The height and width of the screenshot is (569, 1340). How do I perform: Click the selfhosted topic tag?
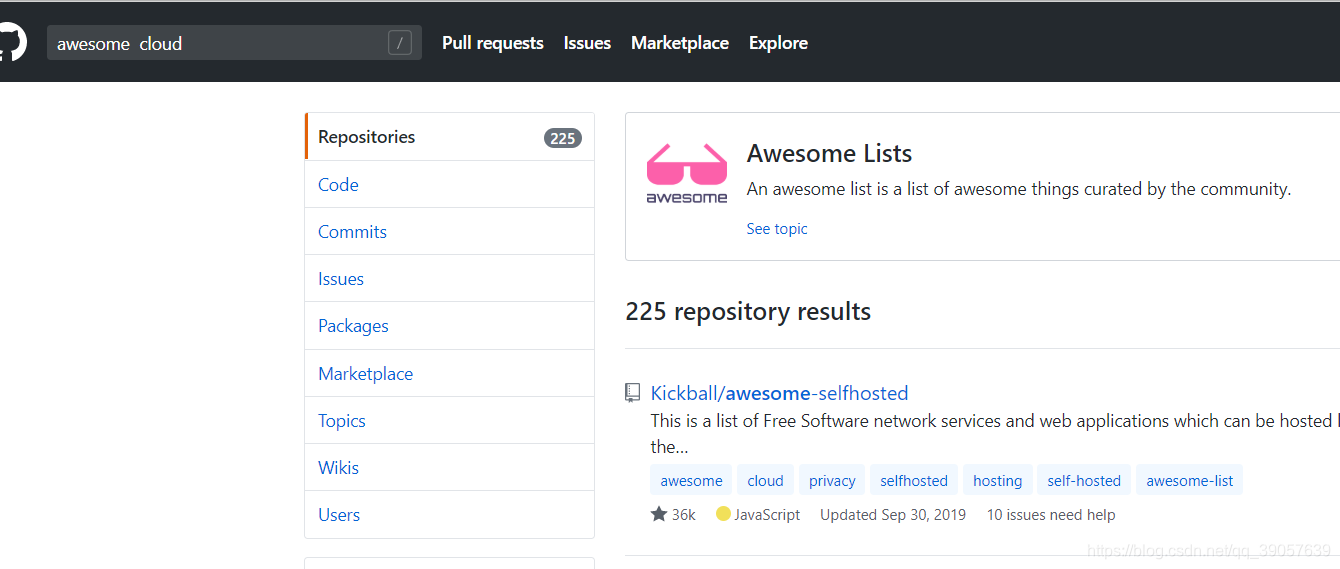[914, 480]
